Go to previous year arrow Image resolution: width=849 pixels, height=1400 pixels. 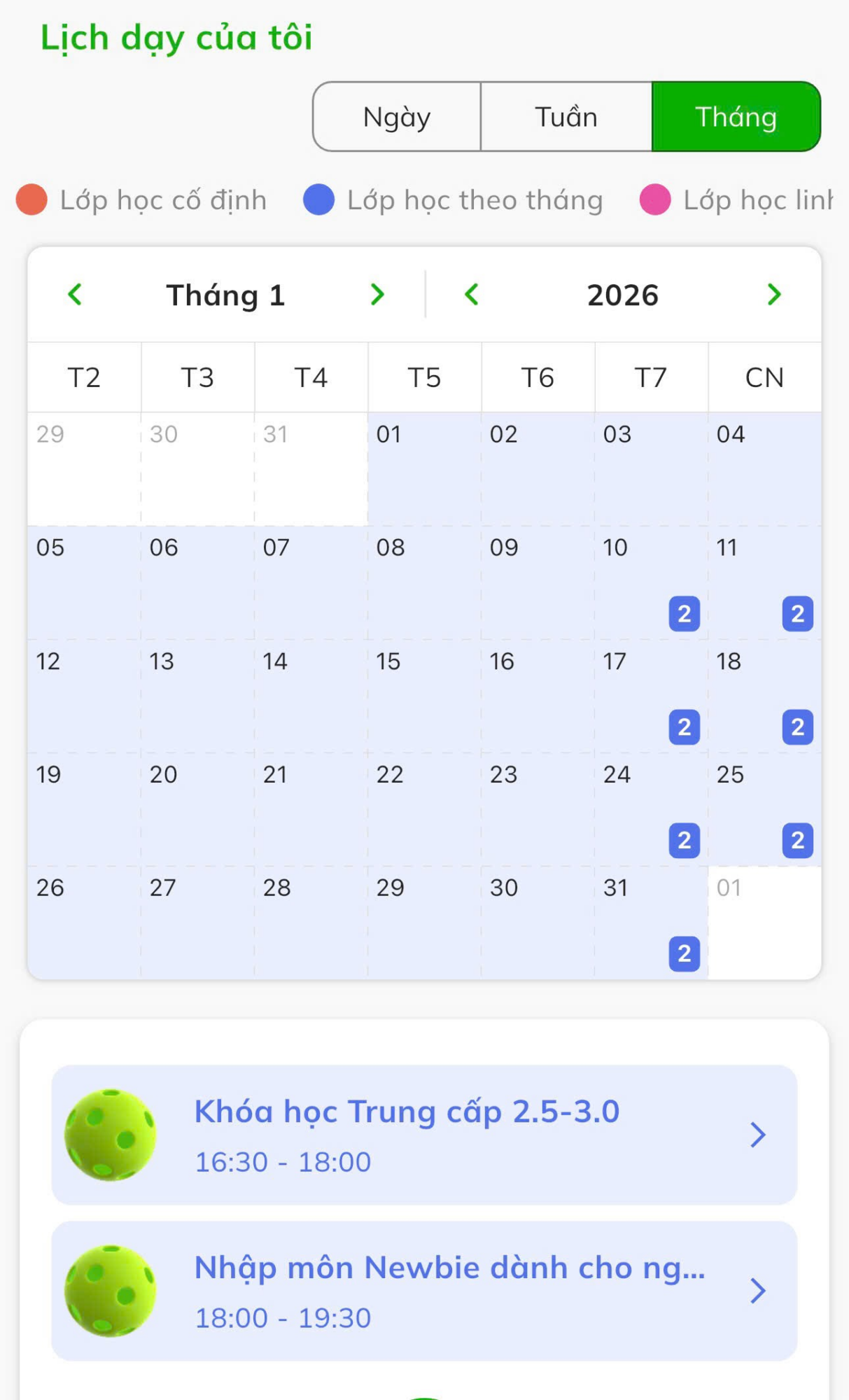coord(472,295)
